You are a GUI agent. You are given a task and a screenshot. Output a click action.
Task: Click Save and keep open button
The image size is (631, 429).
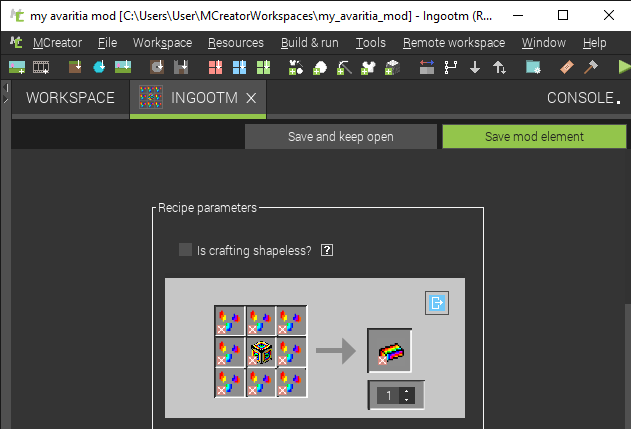coord(340,136)
